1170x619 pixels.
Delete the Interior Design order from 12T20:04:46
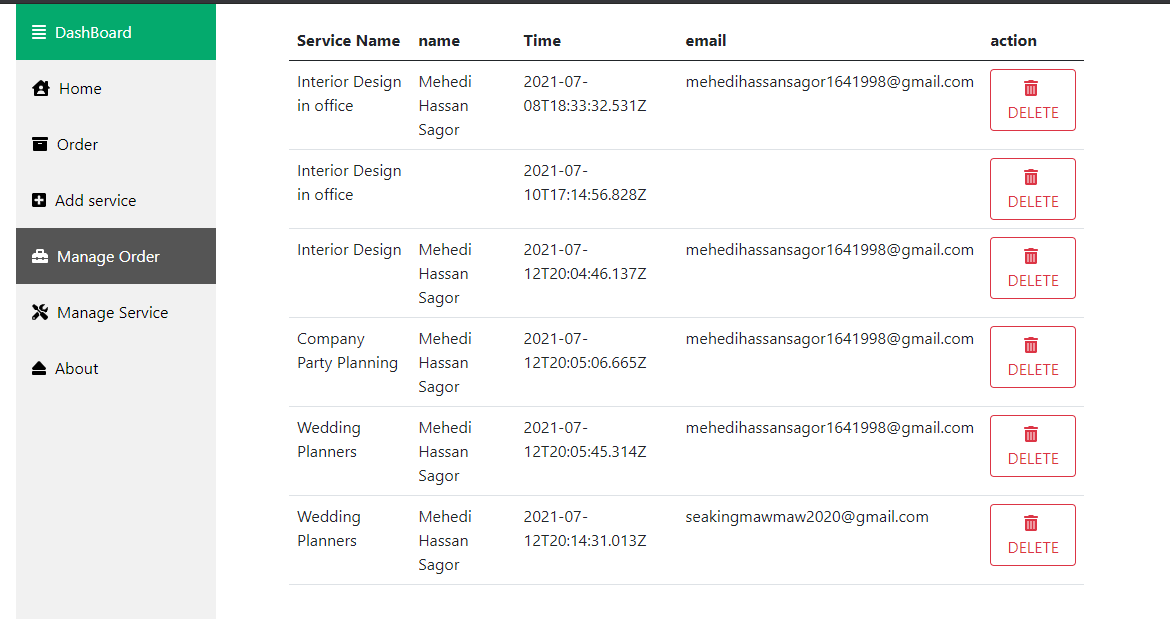click(1033, 268)
